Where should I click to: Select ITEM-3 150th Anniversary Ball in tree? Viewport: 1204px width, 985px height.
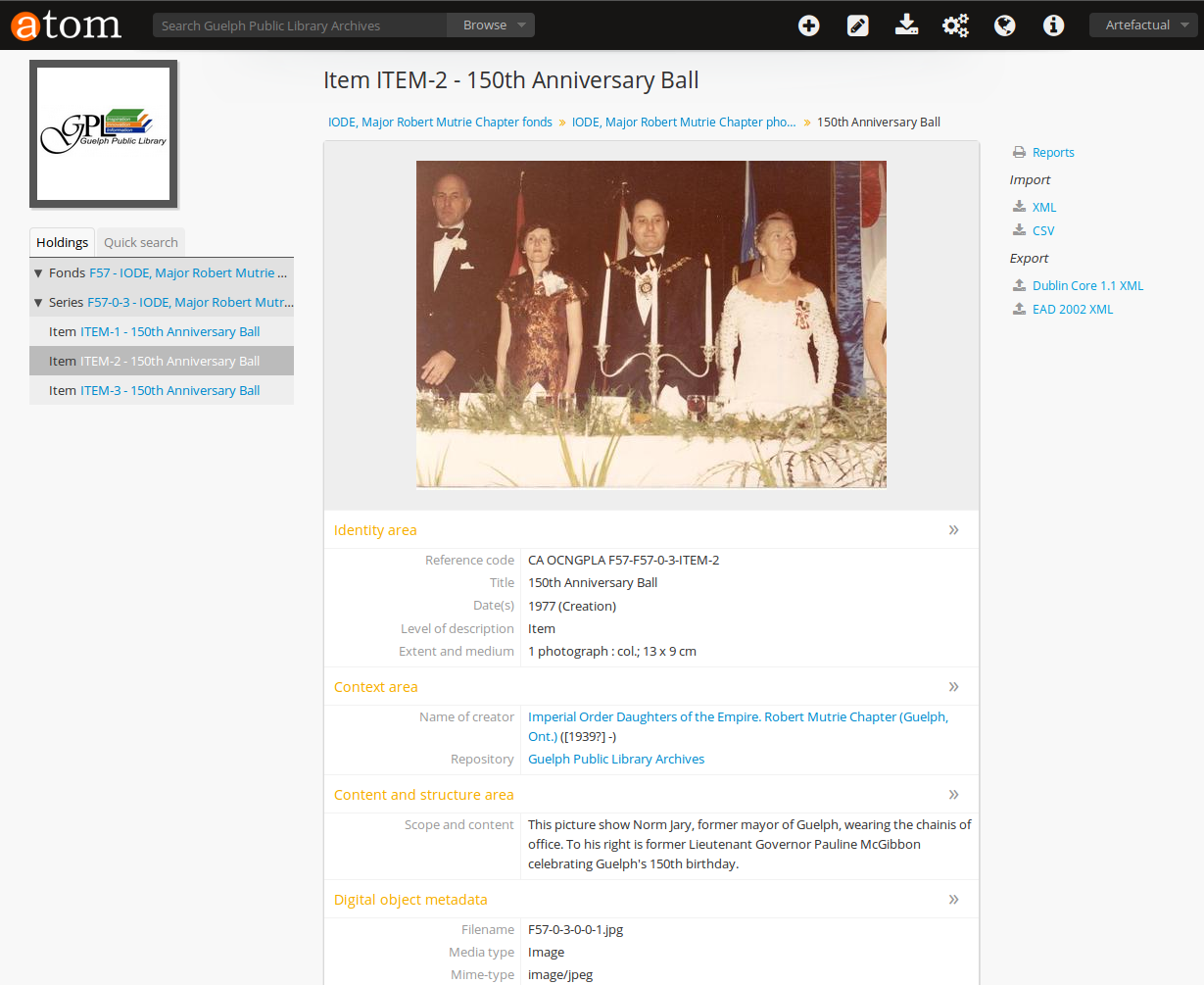click(x=169, y=391)
